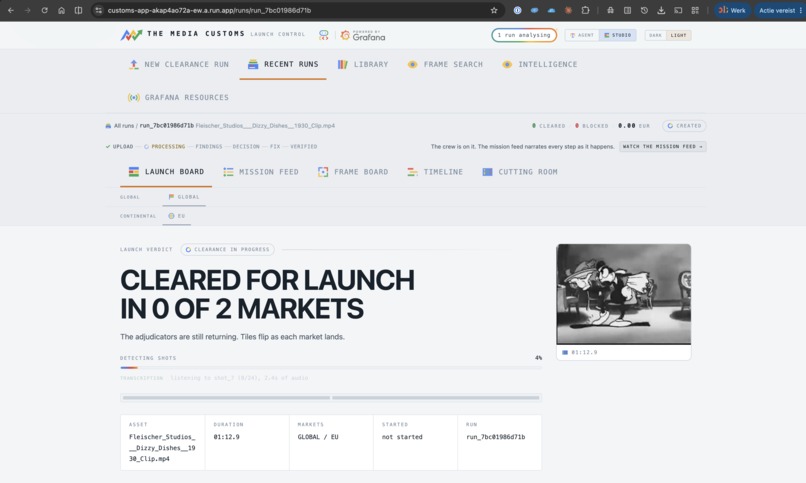The width and height of the screenshot is (806, 483).
Task: Click the Library books icon
Action: coord(342,64)
